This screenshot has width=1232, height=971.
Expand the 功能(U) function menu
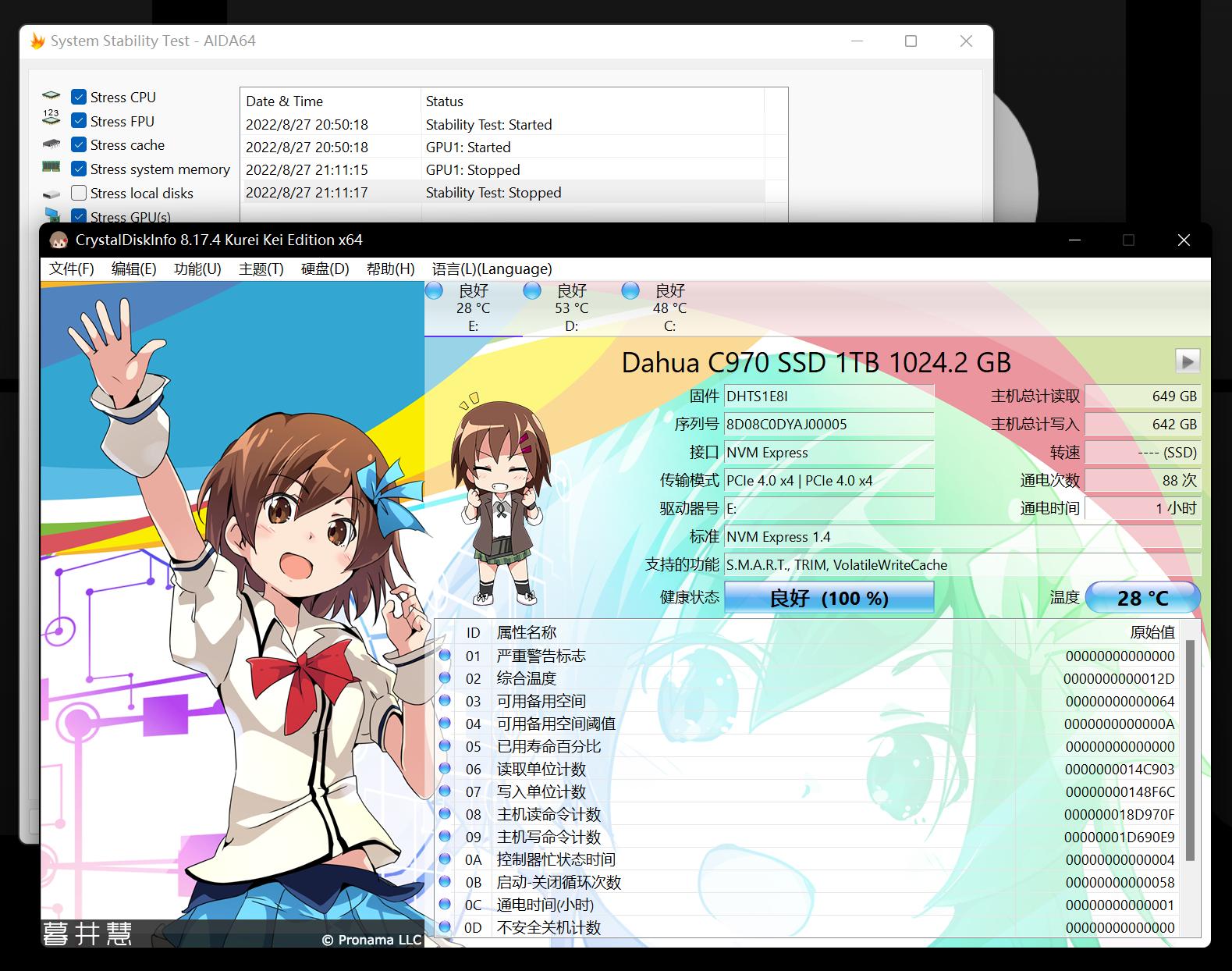click(197, 269)
